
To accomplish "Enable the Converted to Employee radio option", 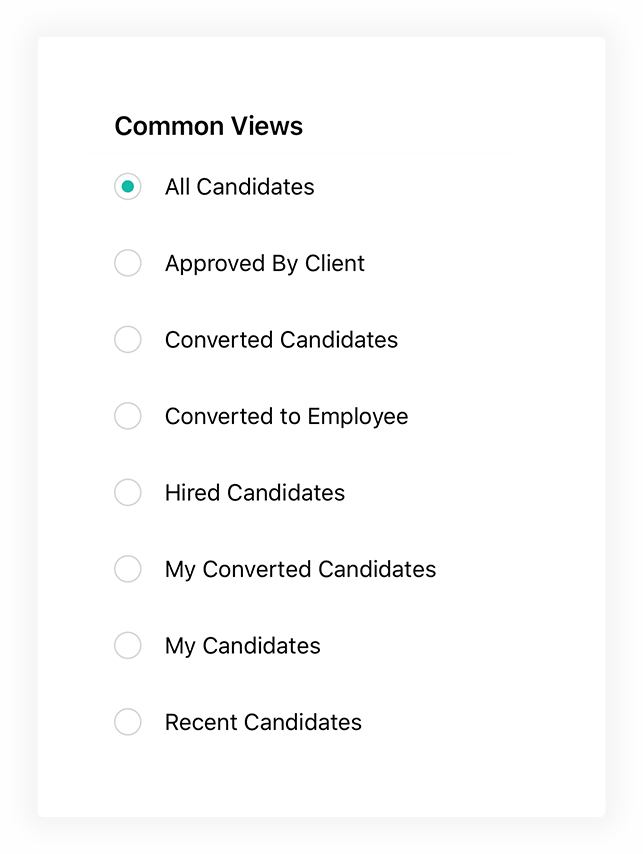I will click(x=128, y=416).
